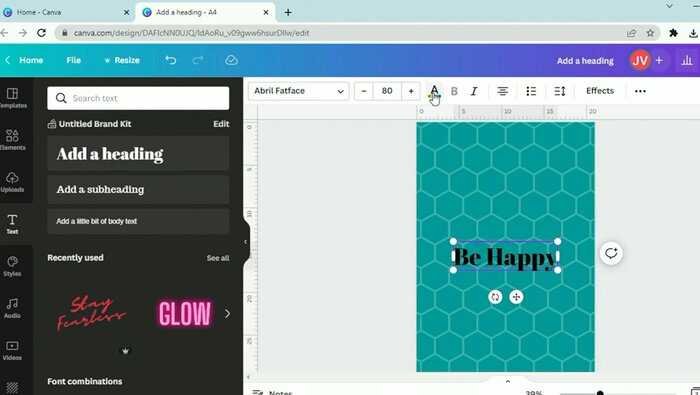
Task: Toggle bold formatting
Action: [x=454, y=91]
